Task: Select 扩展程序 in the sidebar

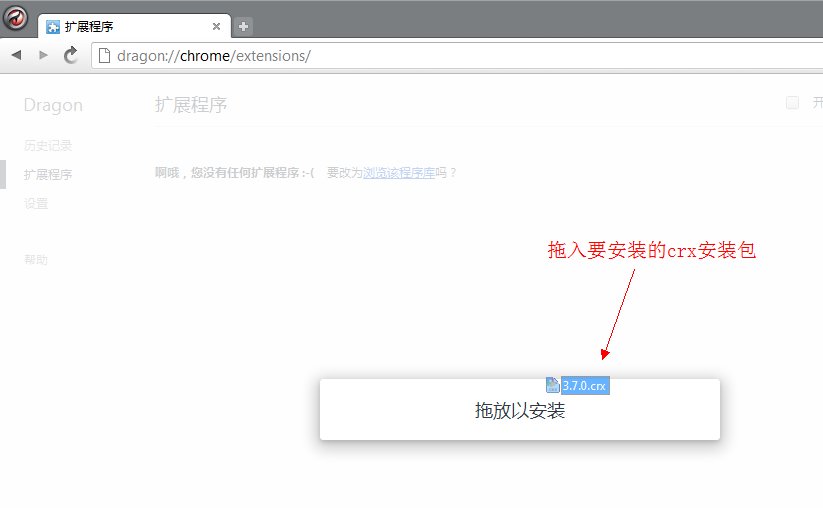Action: (48, 174)
